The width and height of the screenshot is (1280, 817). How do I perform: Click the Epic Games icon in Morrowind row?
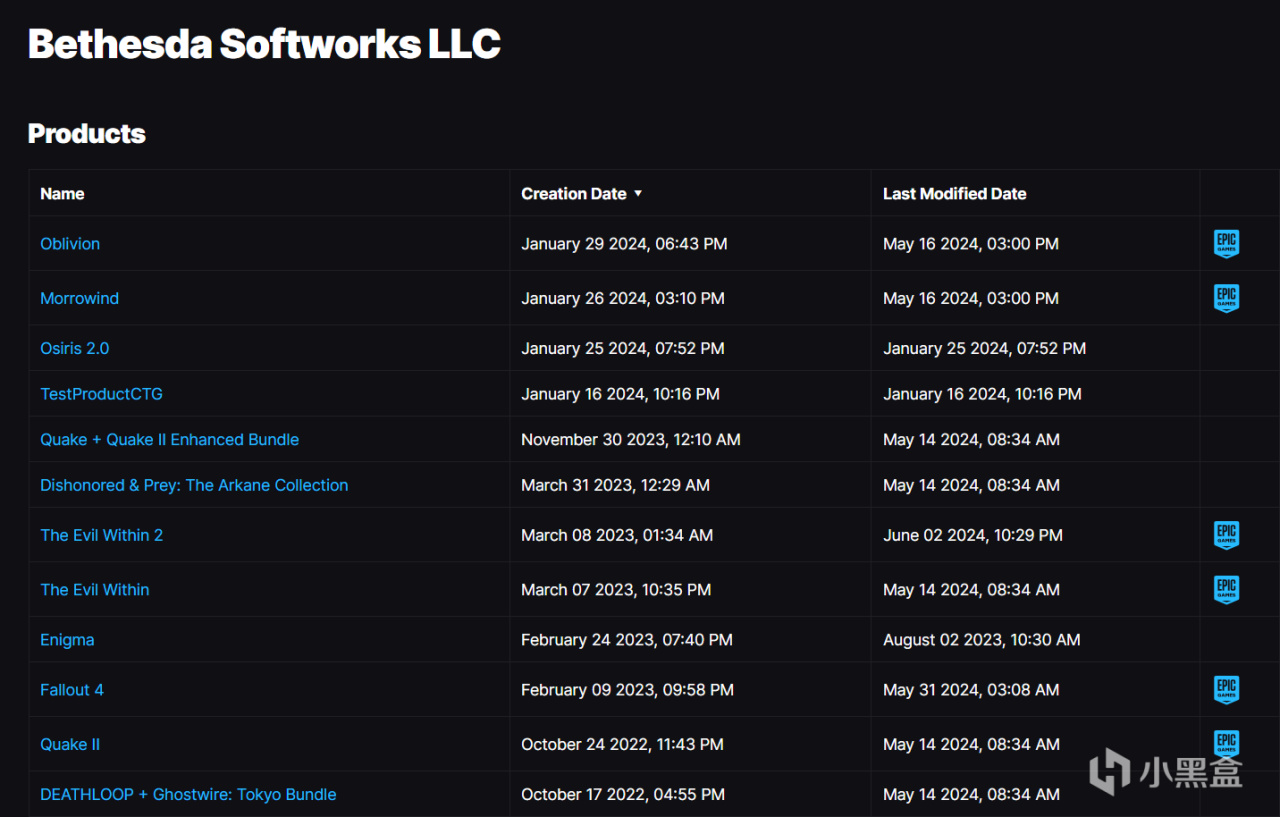click(x=1226, y=298)
